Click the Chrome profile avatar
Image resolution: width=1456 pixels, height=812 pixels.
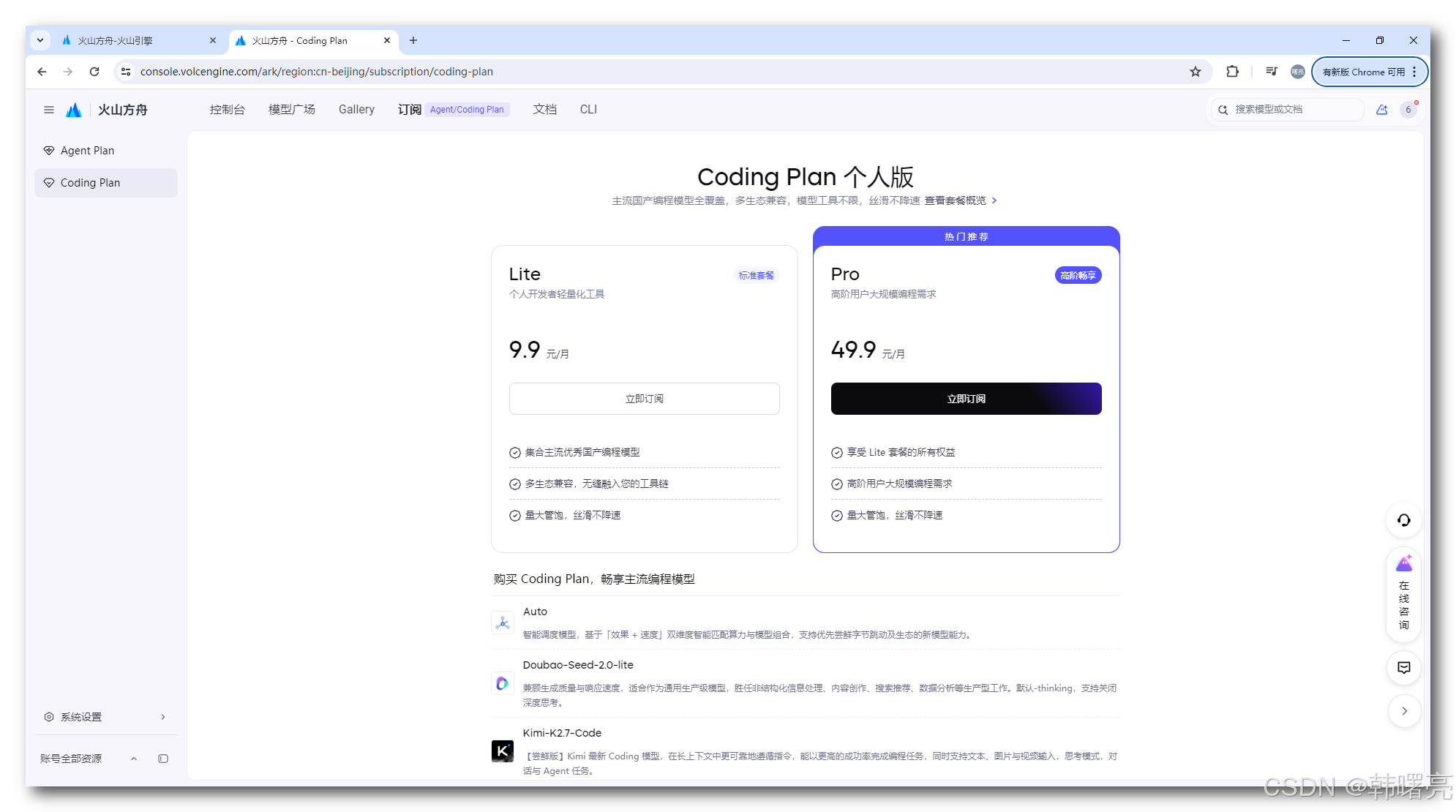(x=1298, y=72)
